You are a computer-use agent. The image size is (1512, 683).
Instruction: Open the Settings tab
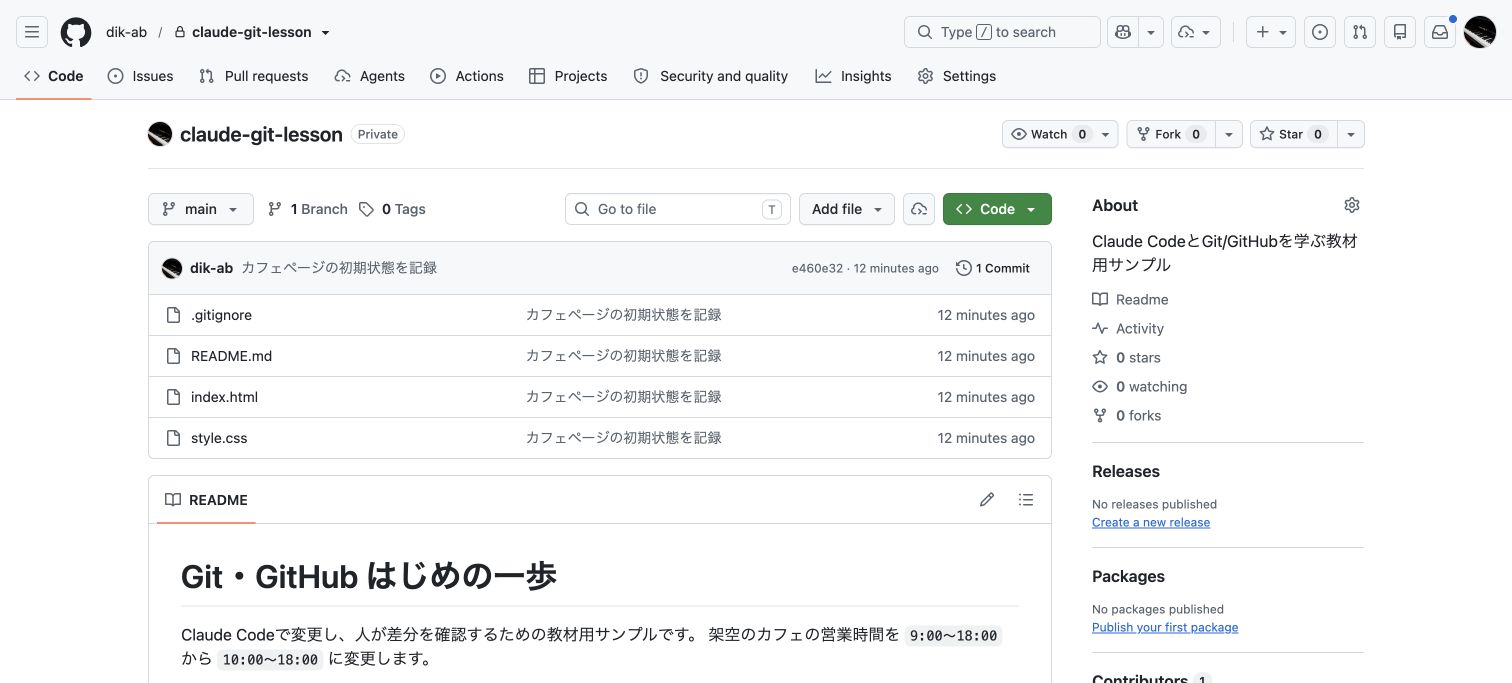pos(957,76)
